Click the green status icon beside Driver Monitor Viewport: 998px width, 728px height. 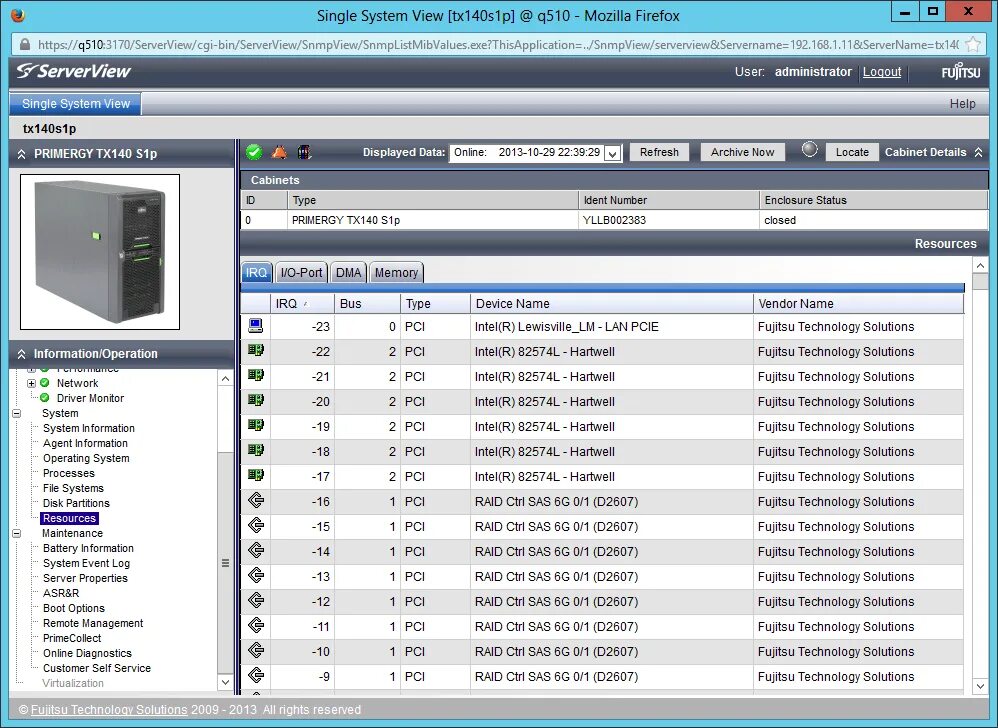click(x=45, y=398)
